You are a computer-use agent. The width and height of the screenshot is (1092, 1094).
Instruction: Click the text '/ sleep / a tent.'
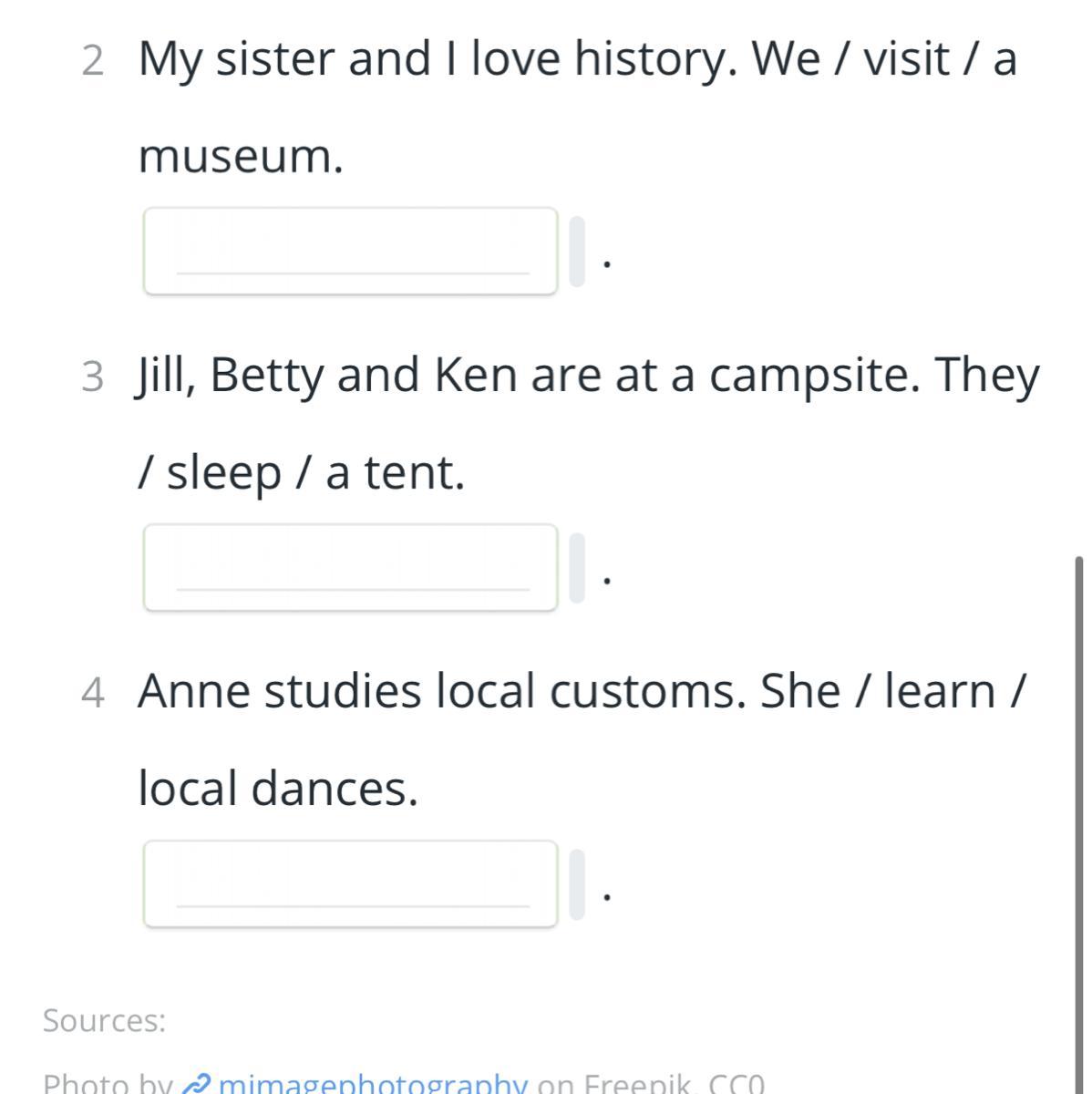tap(301, 473)
